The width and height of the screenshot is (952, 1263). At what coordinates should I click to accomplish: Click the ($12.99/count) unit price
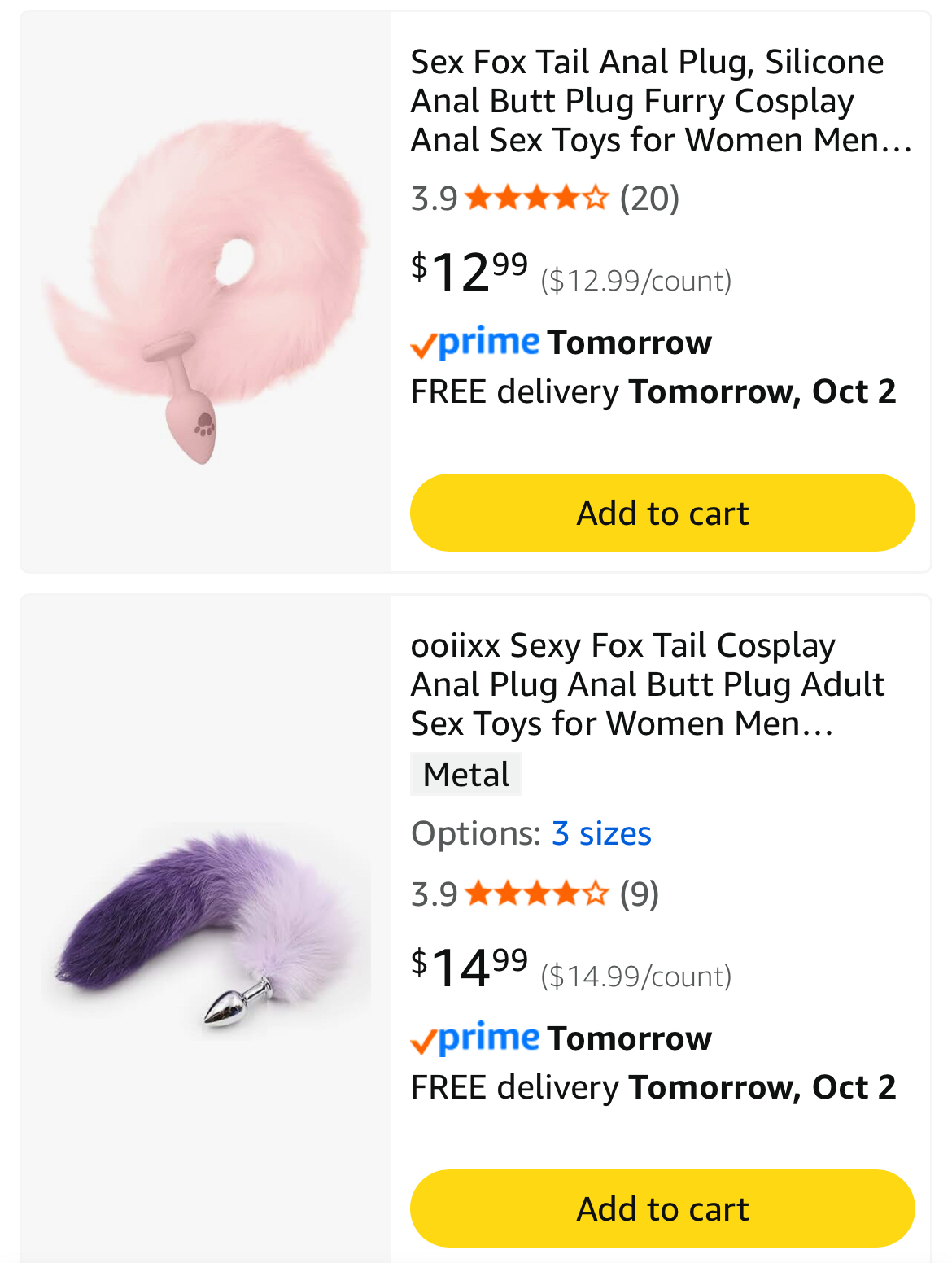[x=636, y=281]
